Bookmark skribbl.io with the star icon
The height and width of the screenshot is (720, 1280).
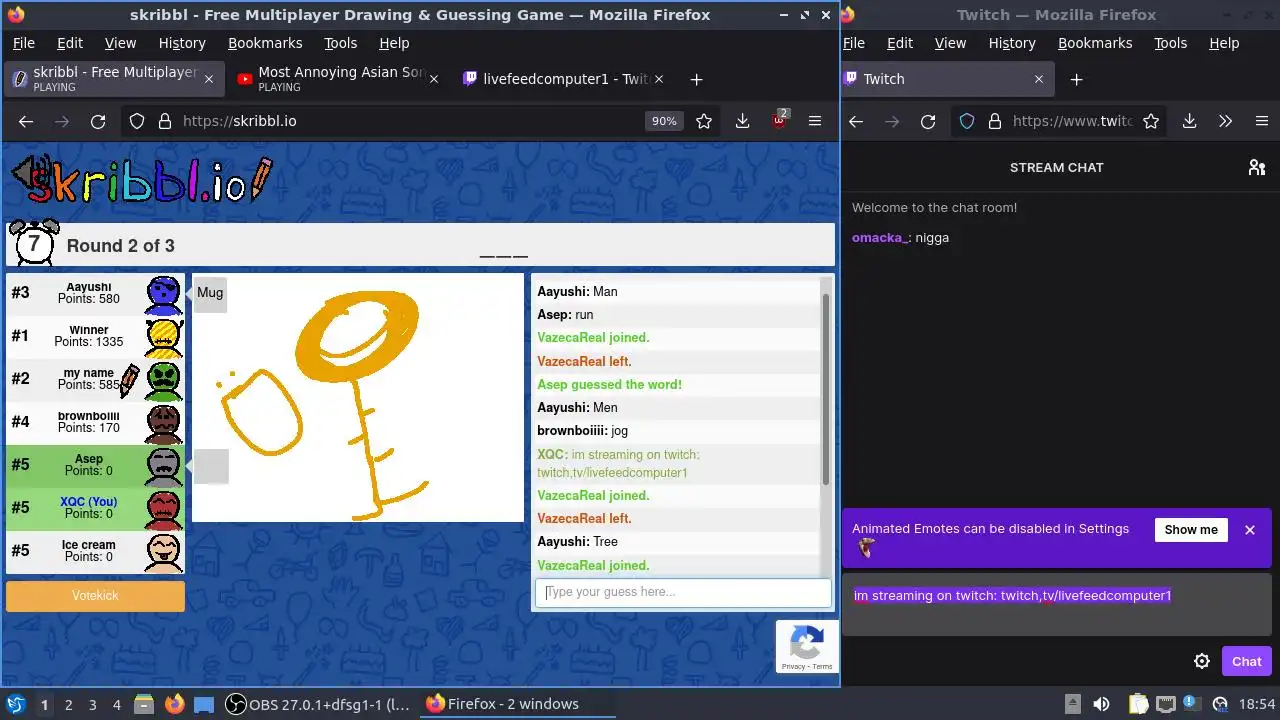(704, 121)
